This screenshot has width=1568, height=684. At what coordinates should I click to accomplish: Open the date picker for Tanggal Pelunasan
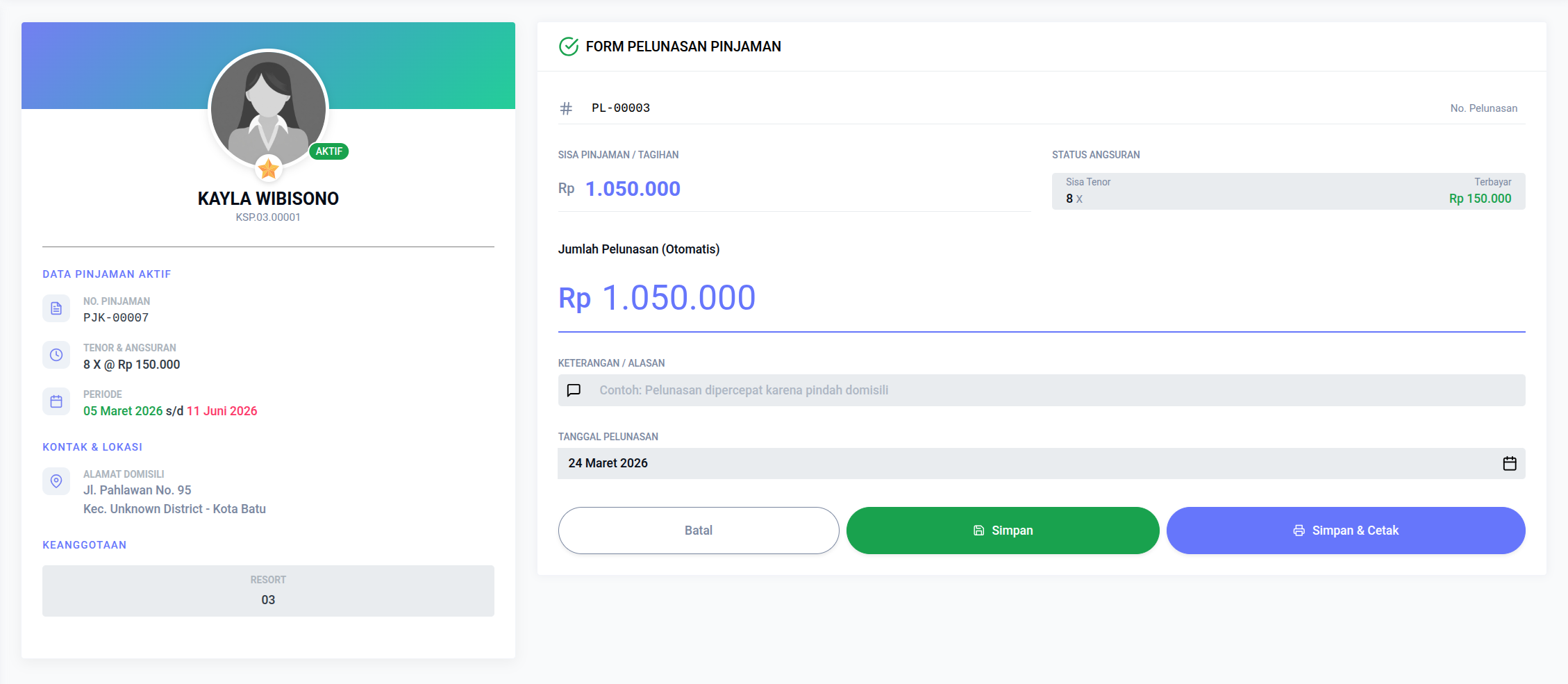pos(1510,463)
